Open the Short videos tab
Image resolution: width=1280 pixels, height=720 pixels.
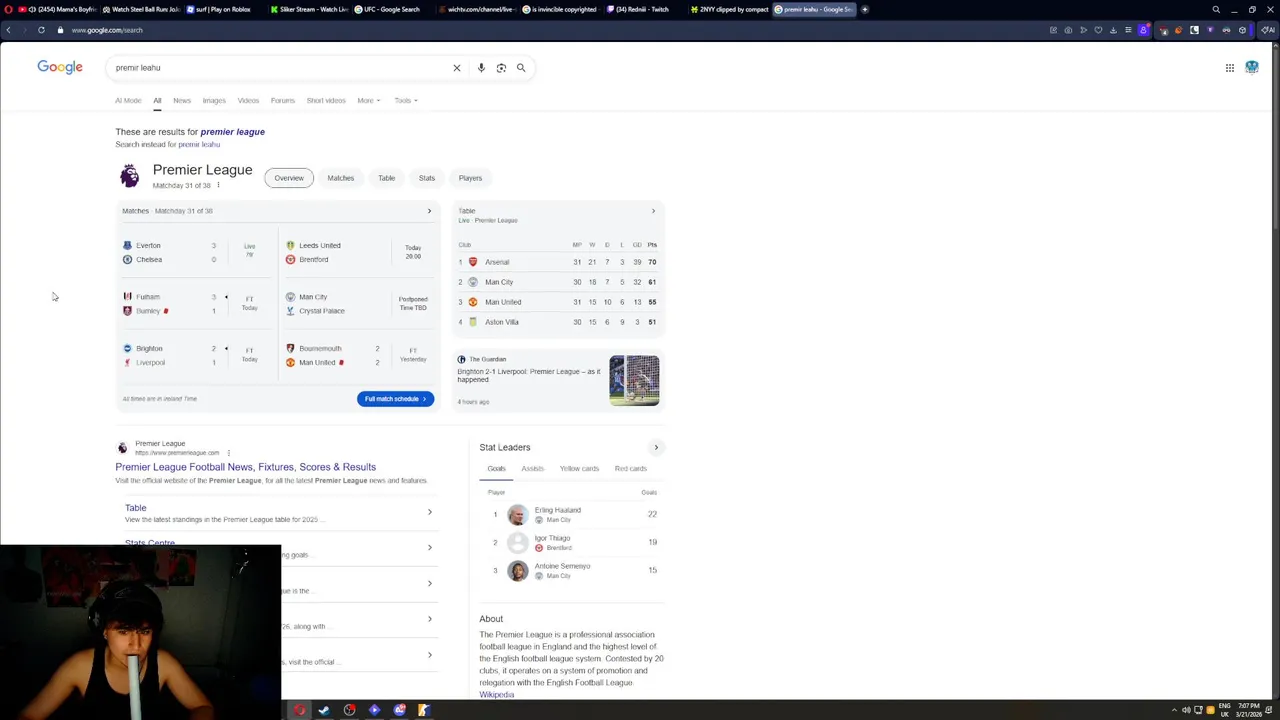coord(326,100)
